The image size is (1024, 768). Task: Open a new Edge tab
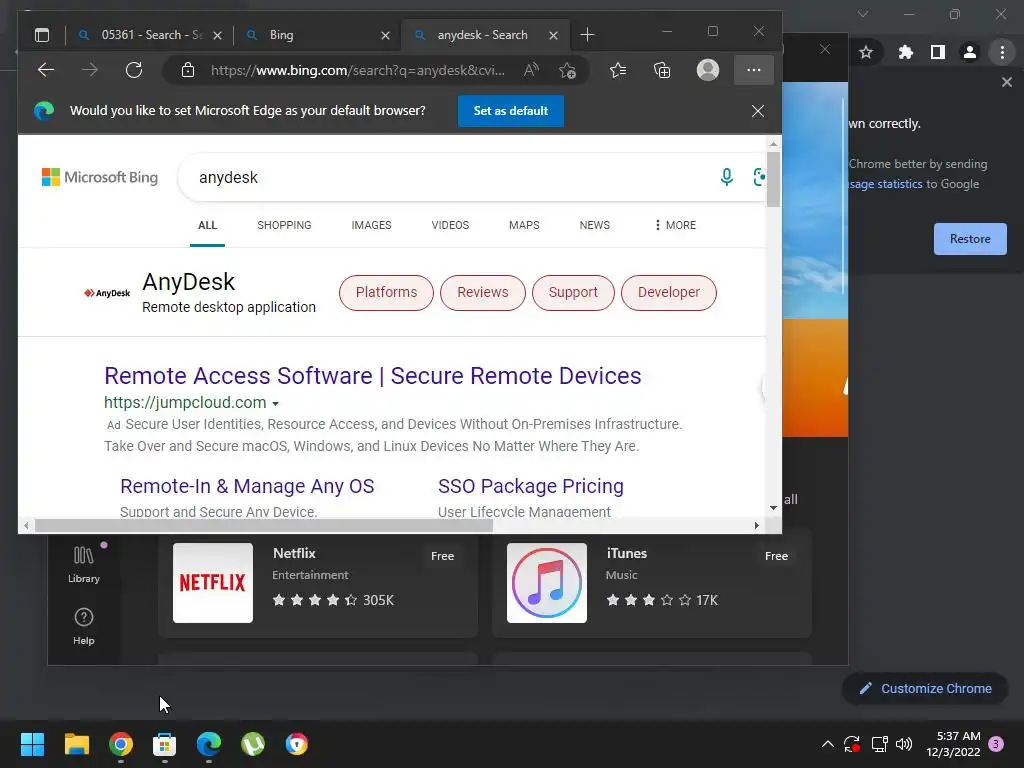pyautogui.click(x=587, y=35)
